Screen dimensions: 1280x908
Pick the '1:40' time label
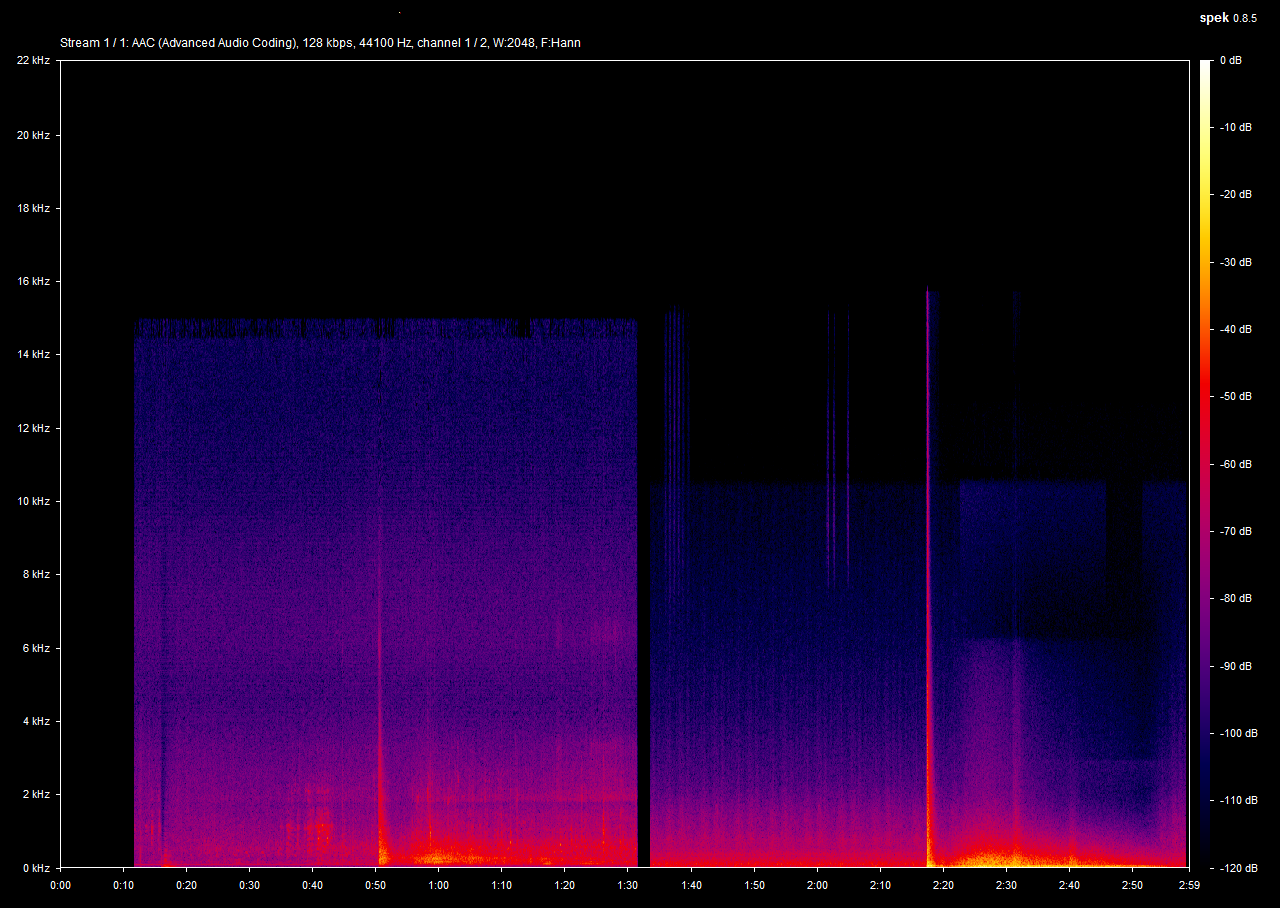pos(690,885)
